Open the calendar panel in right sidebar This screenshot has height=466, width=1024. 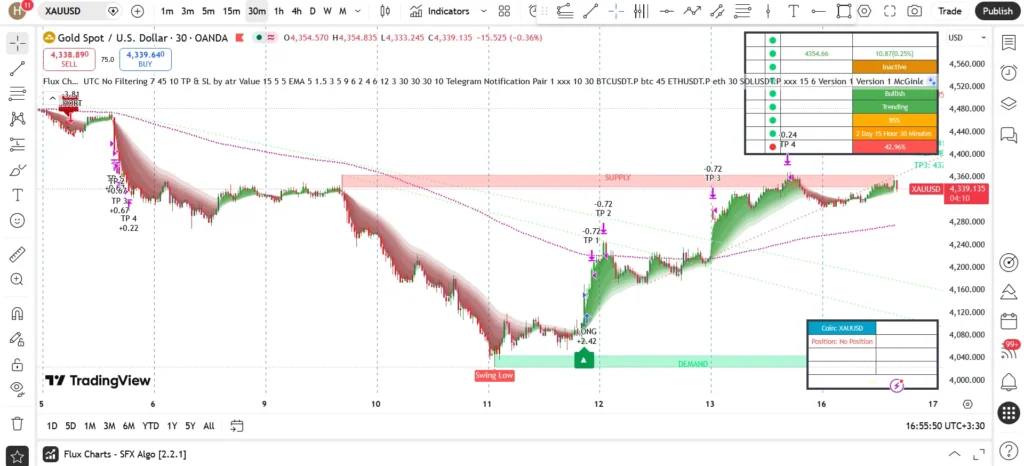[x=1009, y=322]
